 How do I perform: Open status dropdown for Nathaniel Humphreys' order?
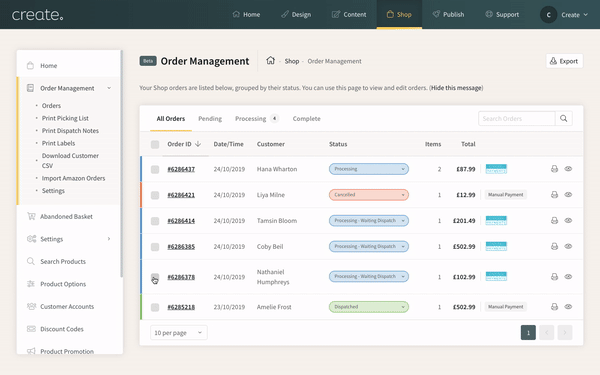(x=369, y=276)
